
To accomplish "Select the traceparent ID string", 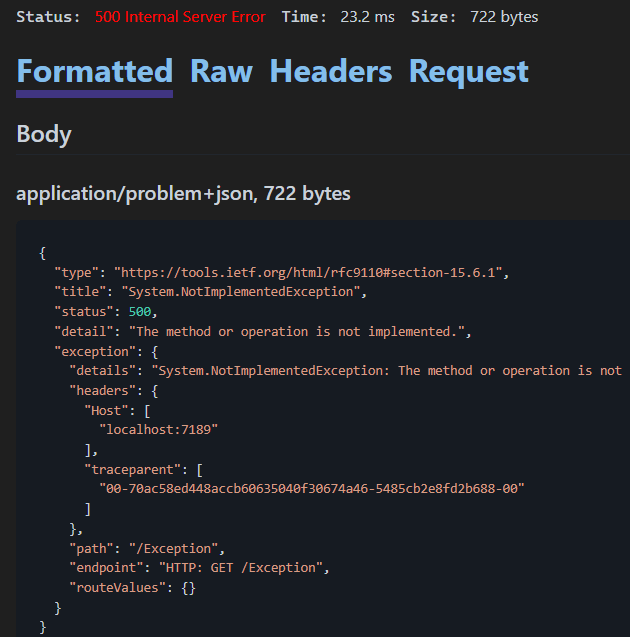I will (312, 489).
